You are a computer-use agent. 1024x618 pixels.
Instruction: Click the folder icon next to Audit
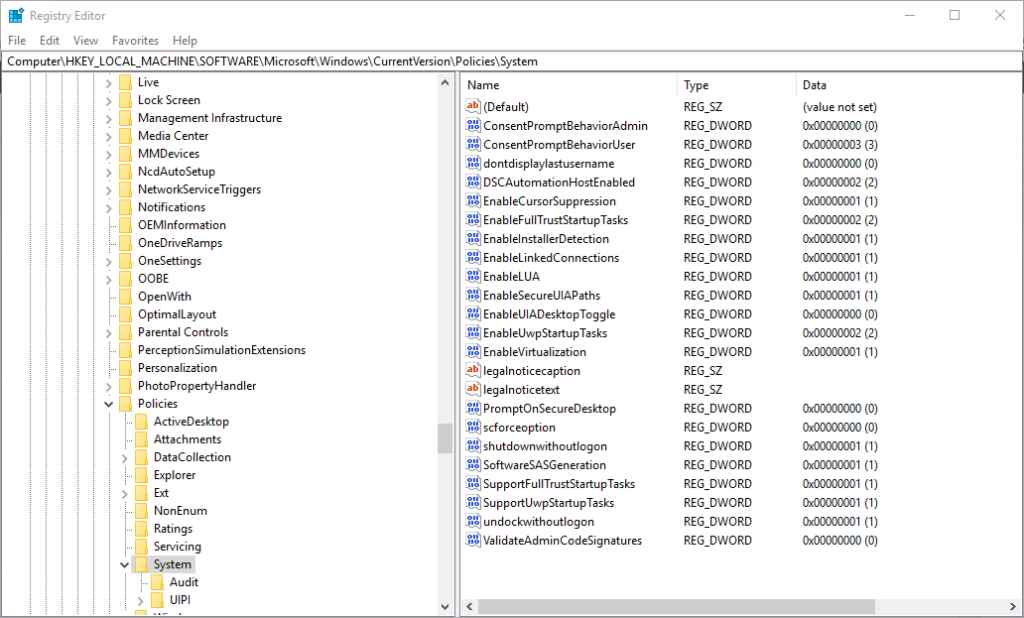[x=157, y=582]
